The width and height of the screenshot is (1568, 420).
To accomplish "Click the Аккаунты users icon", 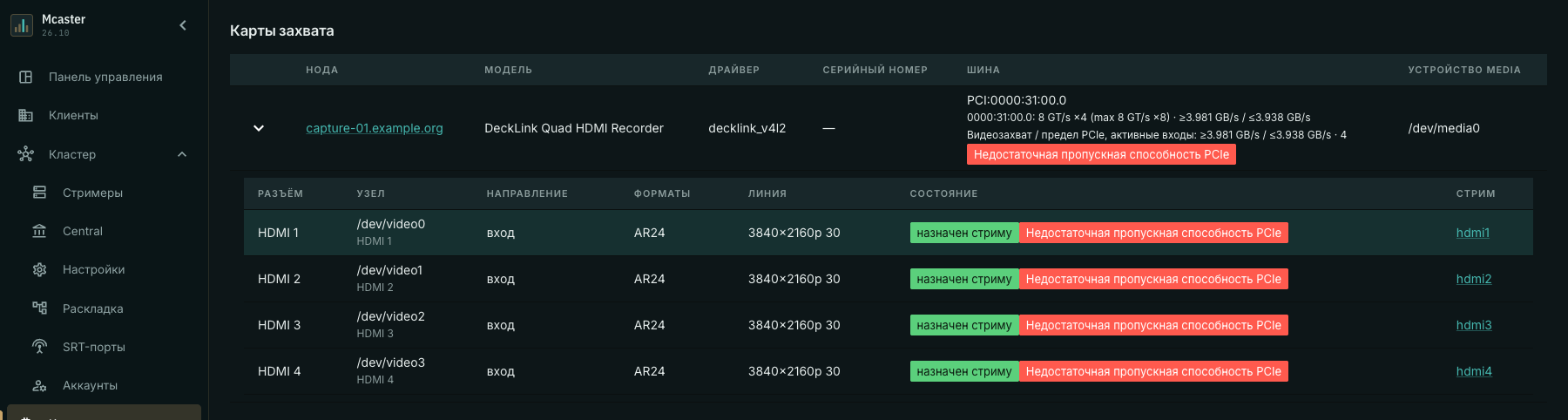I will click(x=39, y=385).
